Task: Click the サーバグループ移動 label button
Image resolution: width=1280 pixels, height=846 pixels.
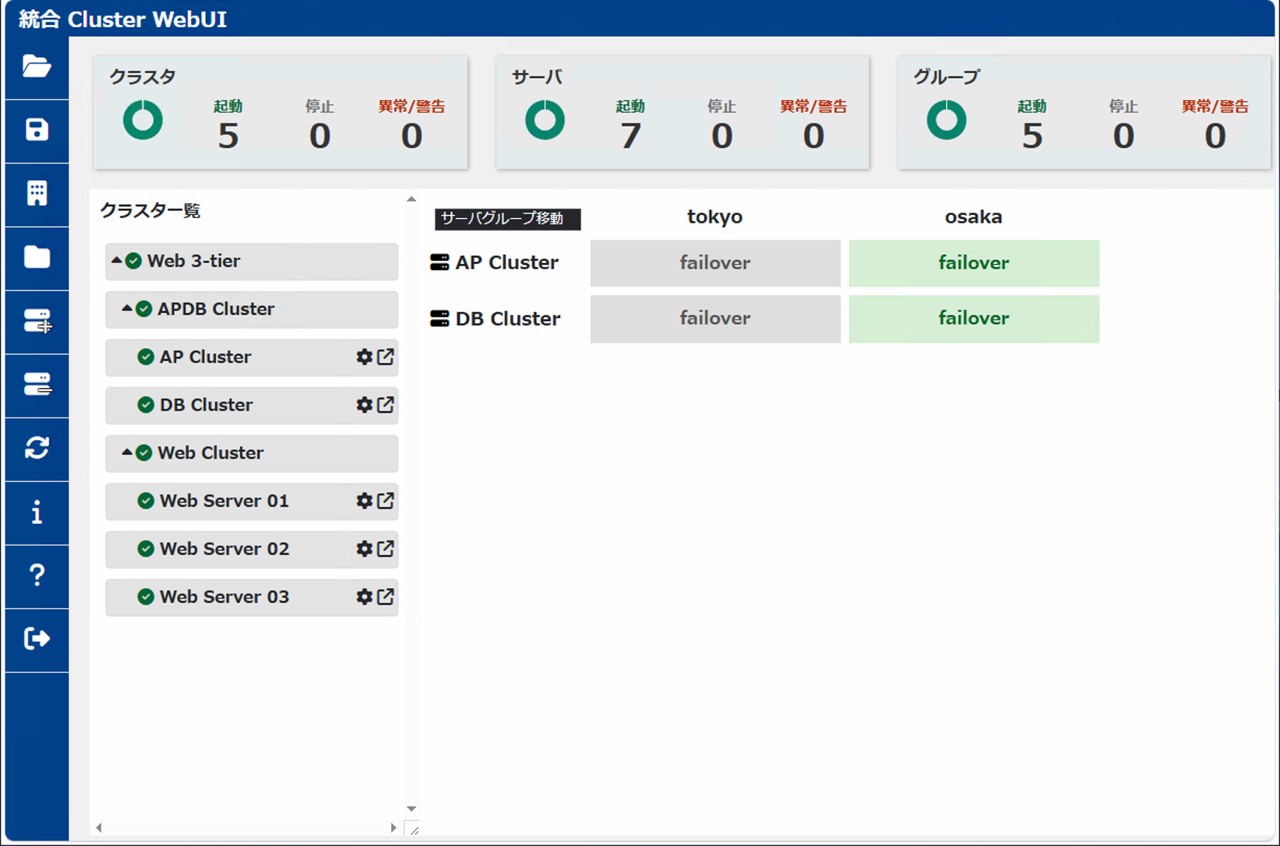Action: [508, 218]
